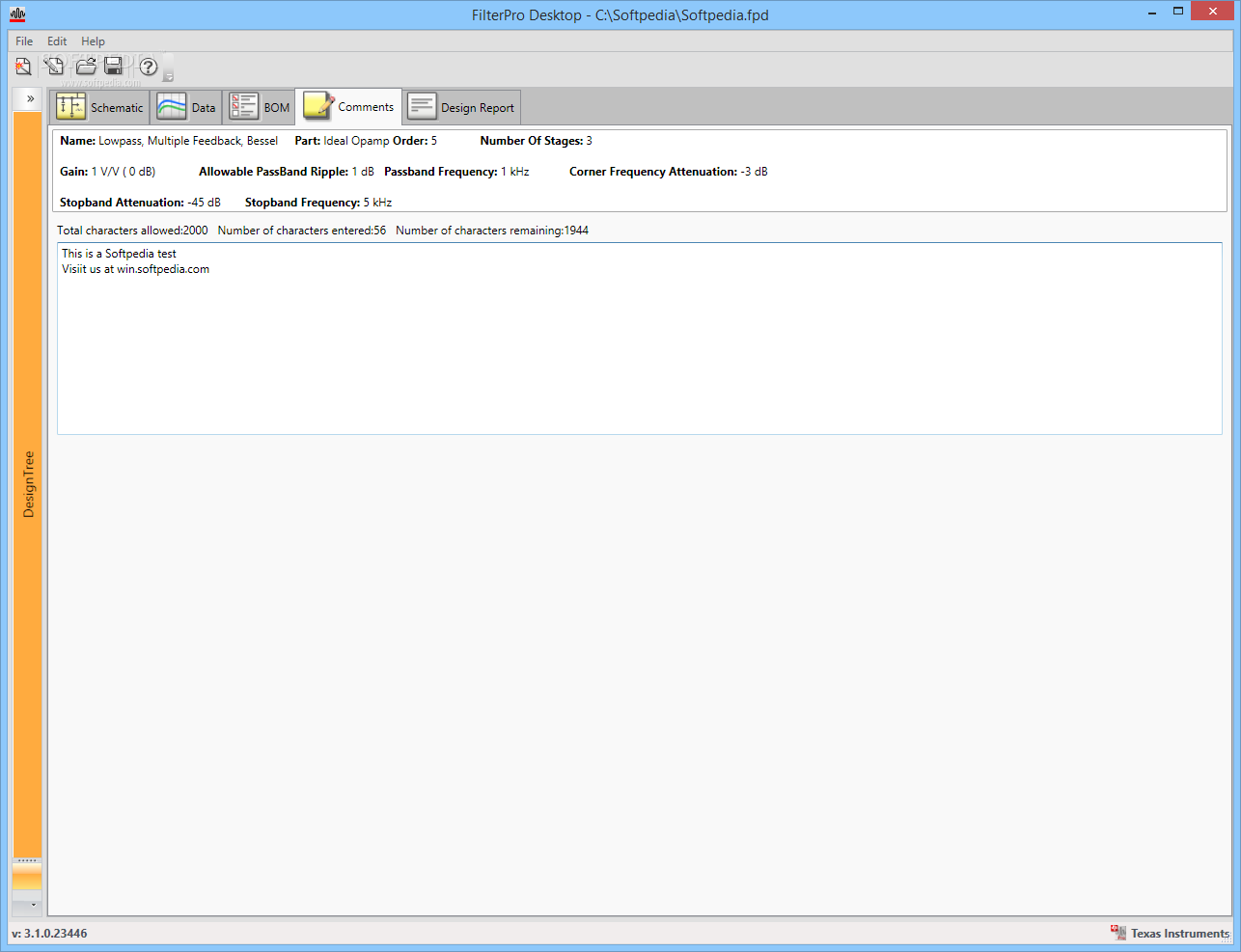Maximize the FilterPro Desktop window
This screenshot has height=952, width=1241.
click(x=1178, y=12)
